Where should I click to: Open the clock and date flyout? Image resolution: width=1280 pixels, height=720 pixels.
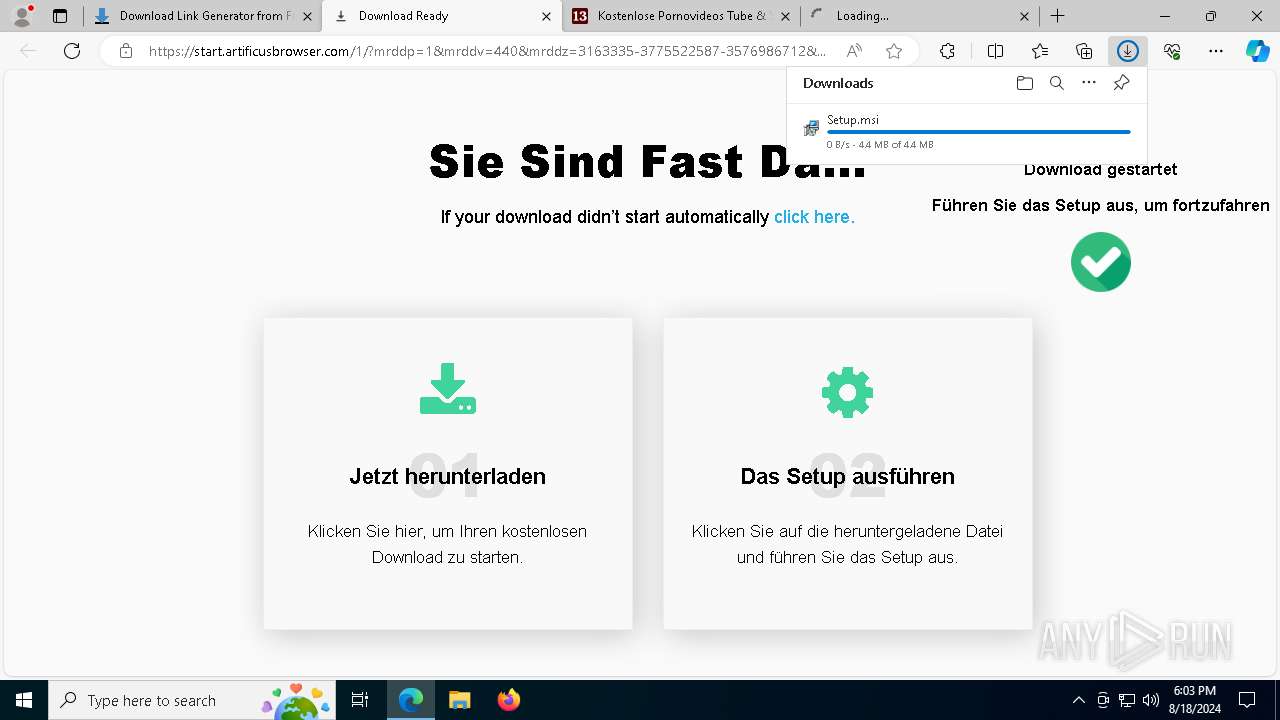coord(1194,700)
